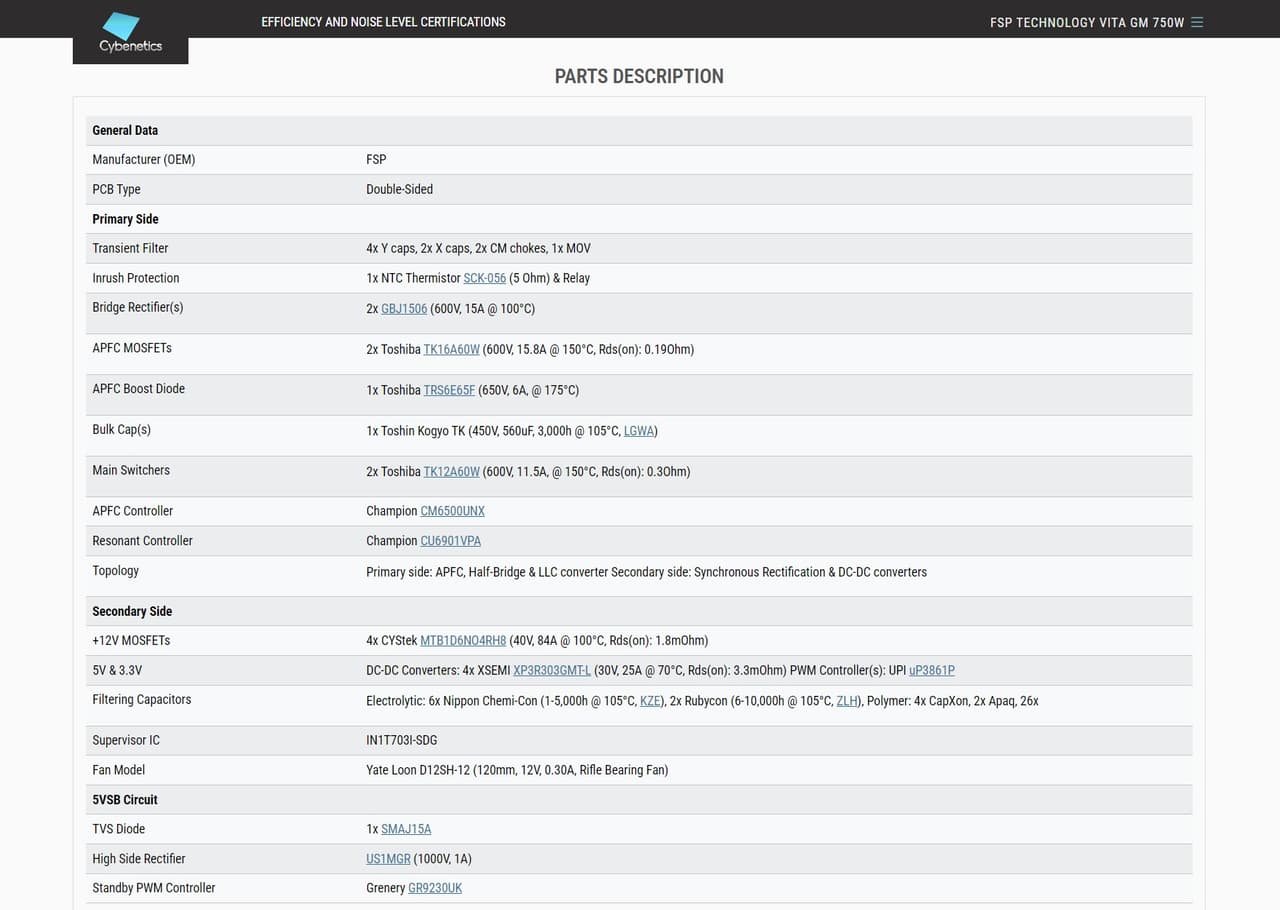The width and height of the screenshot is (1280, 910).
Task: Open Efficiency and Noise Level Certifications header
Action: pos(383,22)
